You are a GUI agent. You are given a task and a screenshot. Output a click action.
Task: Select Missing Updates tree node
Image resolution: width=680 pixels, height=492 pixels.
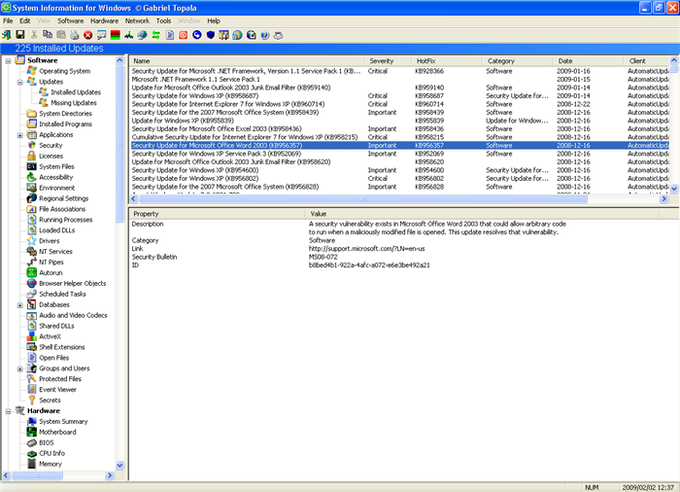(x=74, y=103)
